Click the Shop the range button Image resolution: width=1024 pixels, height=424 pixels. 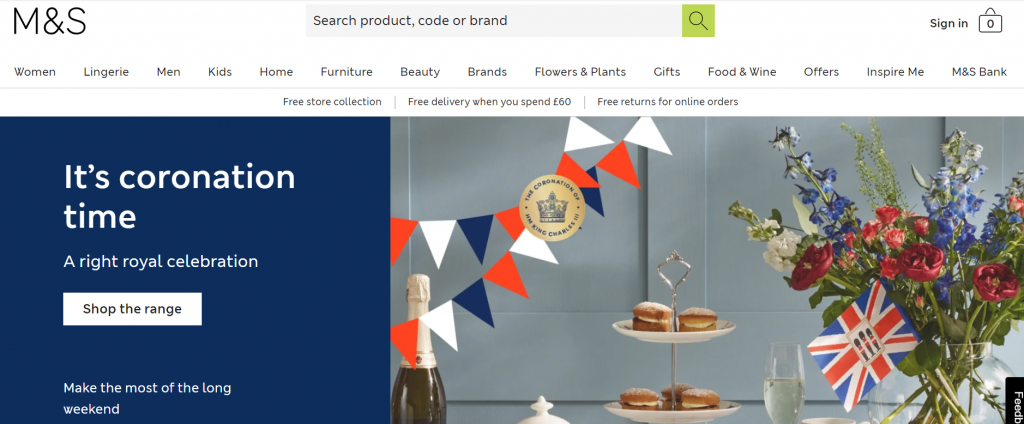click(133, 309)
